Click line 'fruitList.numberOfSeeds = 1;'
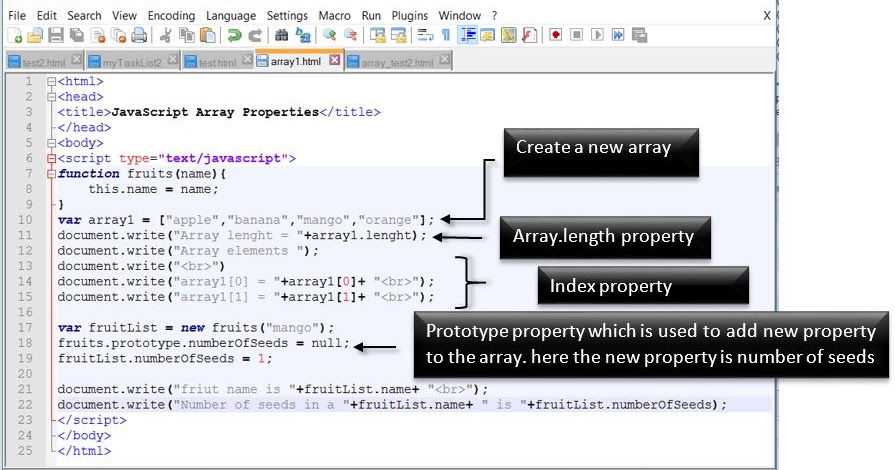The width and height of the screenshot is (895, 470). [165, 359]
